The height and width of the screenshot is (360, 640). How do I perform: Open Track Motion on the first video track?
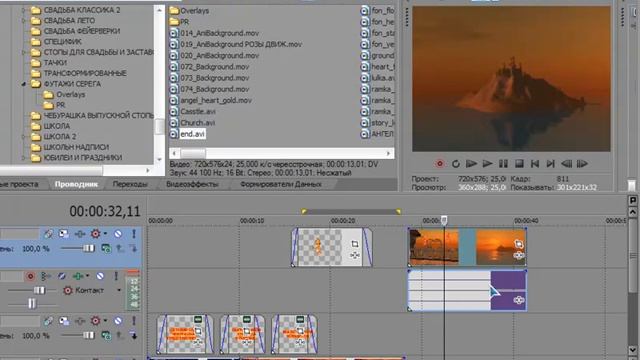tap(64, 234)
